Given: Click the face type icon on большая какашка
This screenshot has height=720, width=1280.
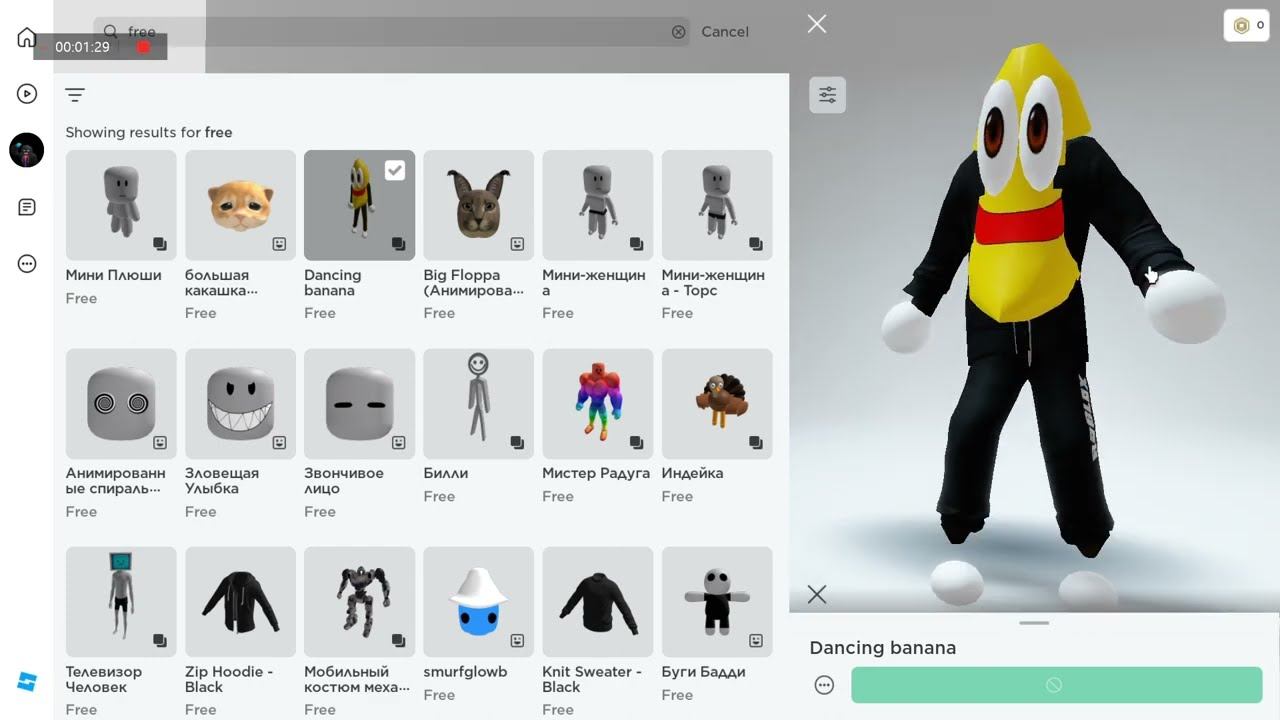Looking at the screenshot, I should (279, 244).
